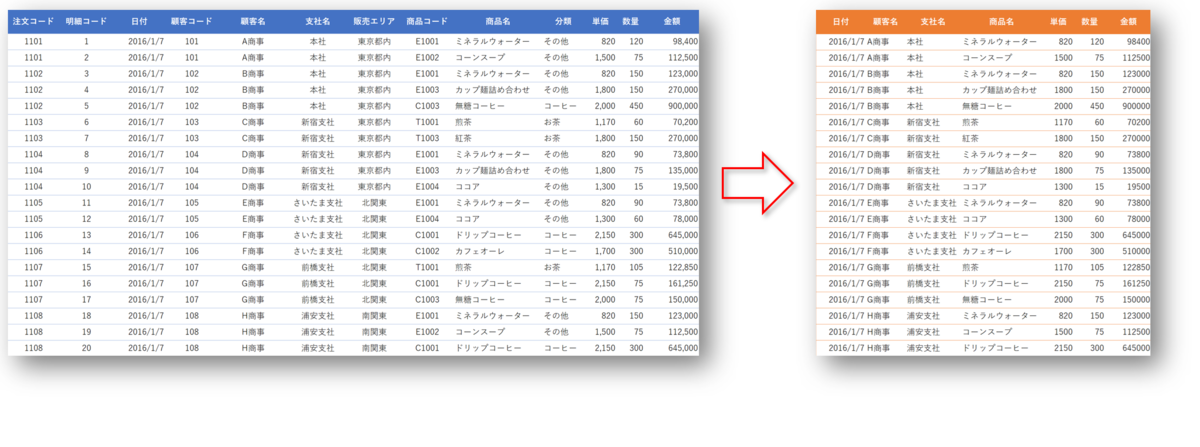The width and height of the screenshot is (1200, 447).
Task: Select the 分類 column header
Action: pos(563,21)
